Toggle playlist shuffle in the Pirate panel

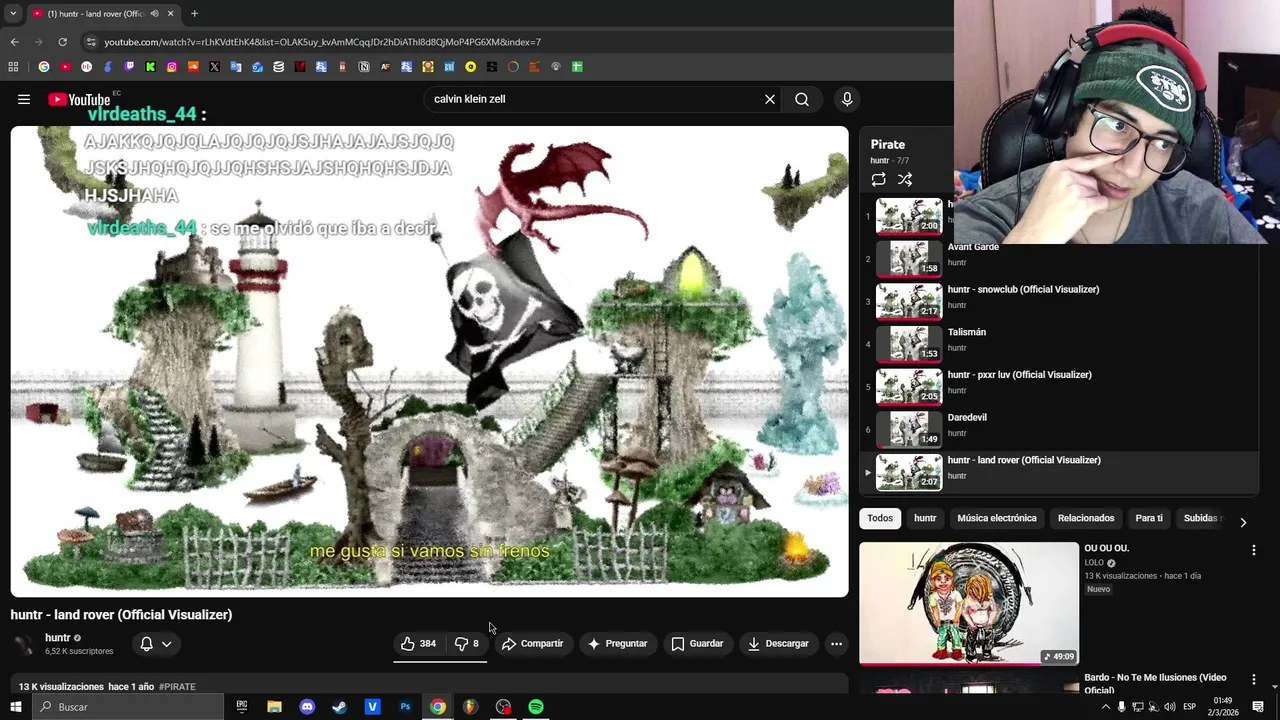(905, 180)
